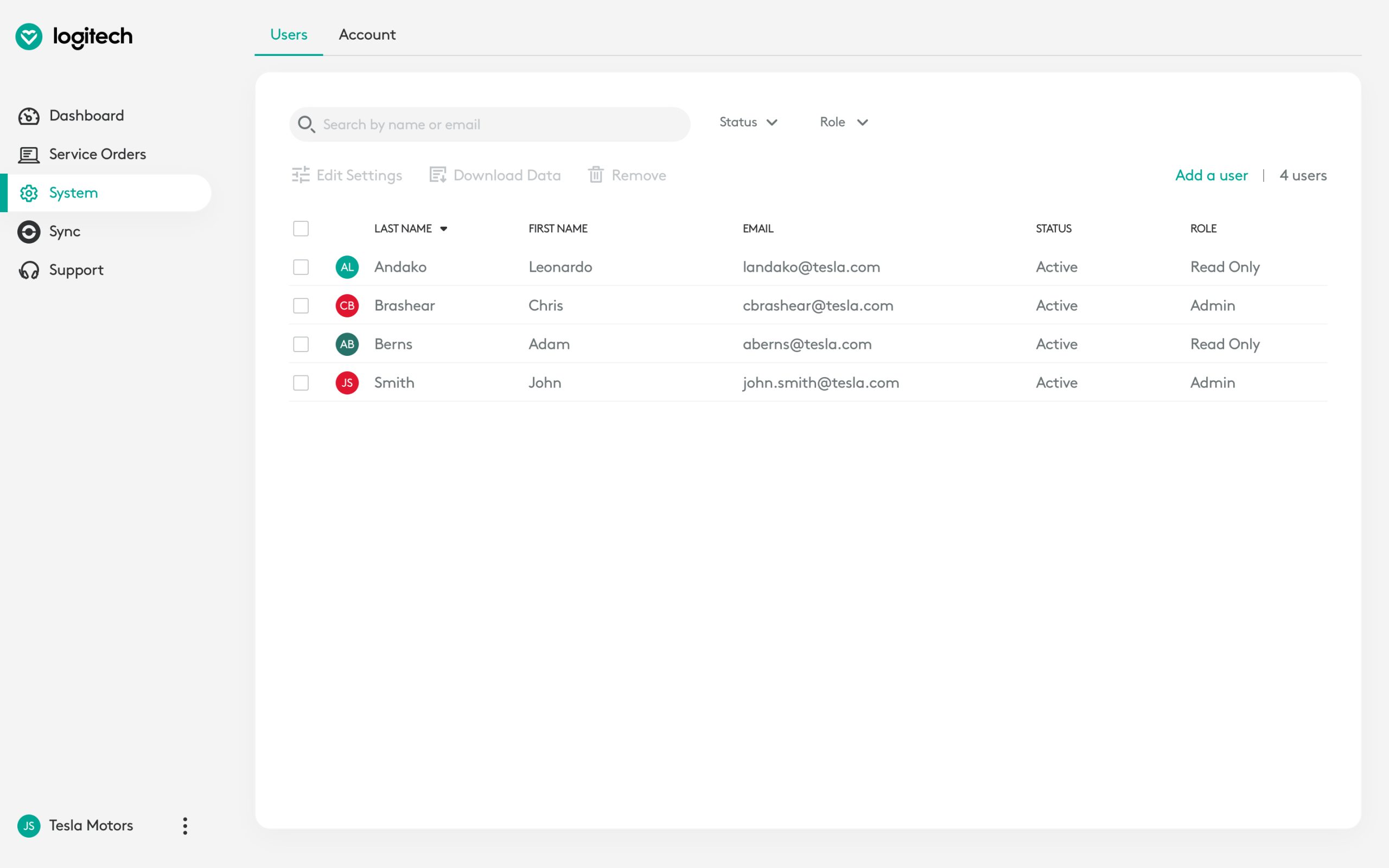Click the JS avatar for Smith

pos(347,382)
